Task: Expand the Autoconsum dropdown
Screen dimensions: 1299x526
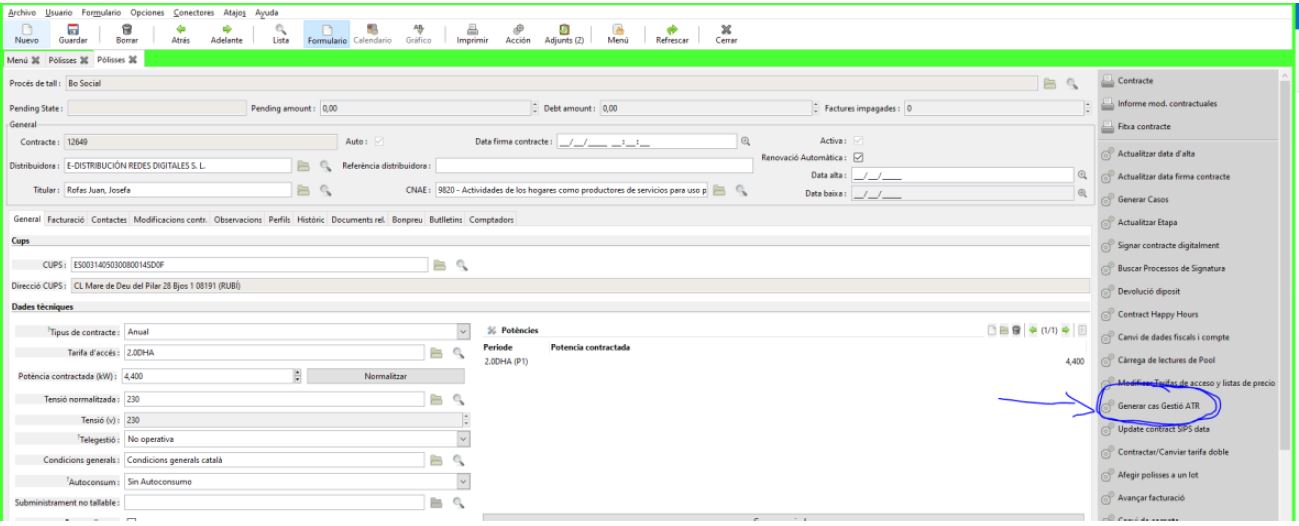Action: pos(462,481)
